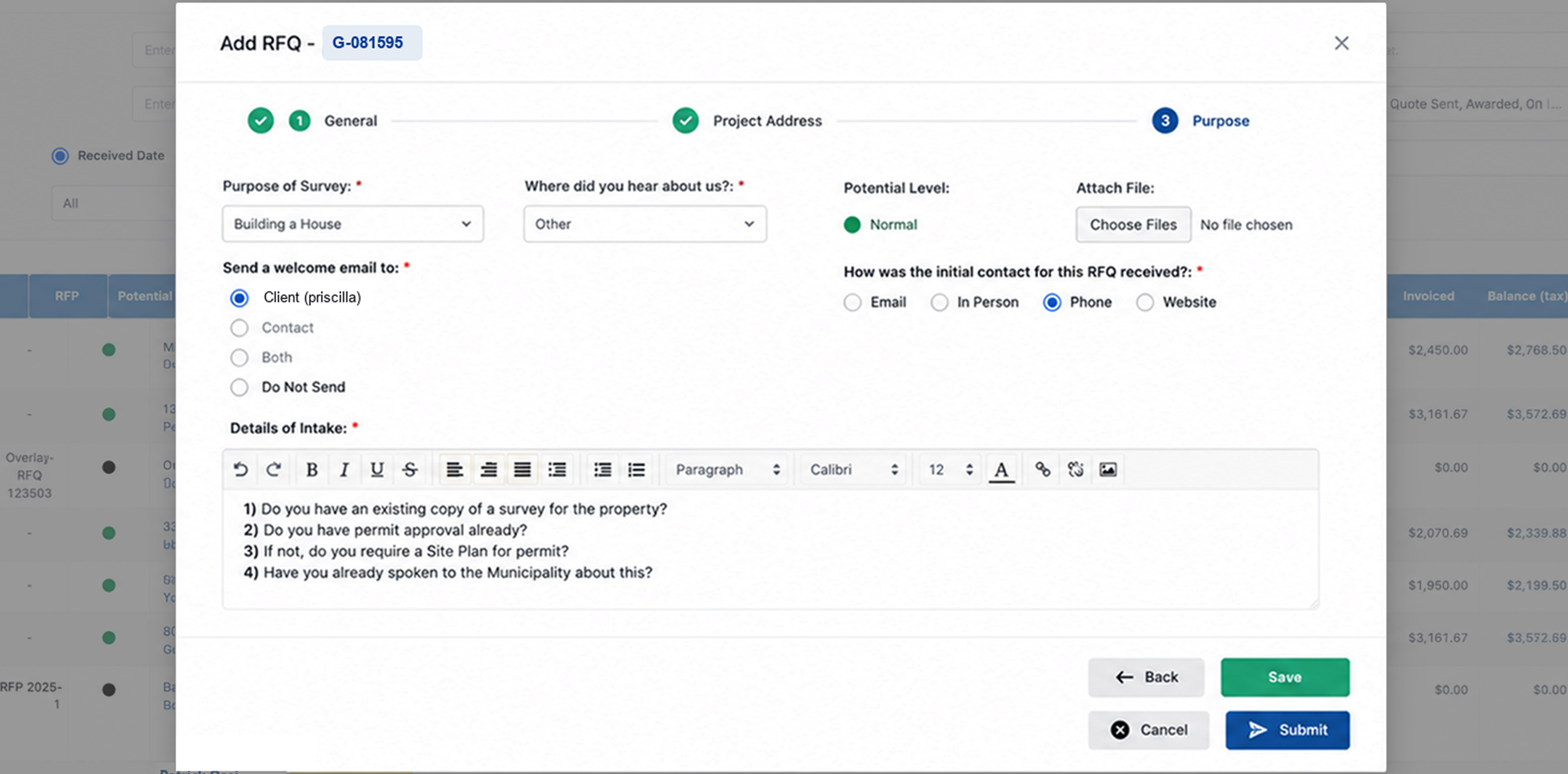Submit the RFQ

click(x=1287, y=730)
